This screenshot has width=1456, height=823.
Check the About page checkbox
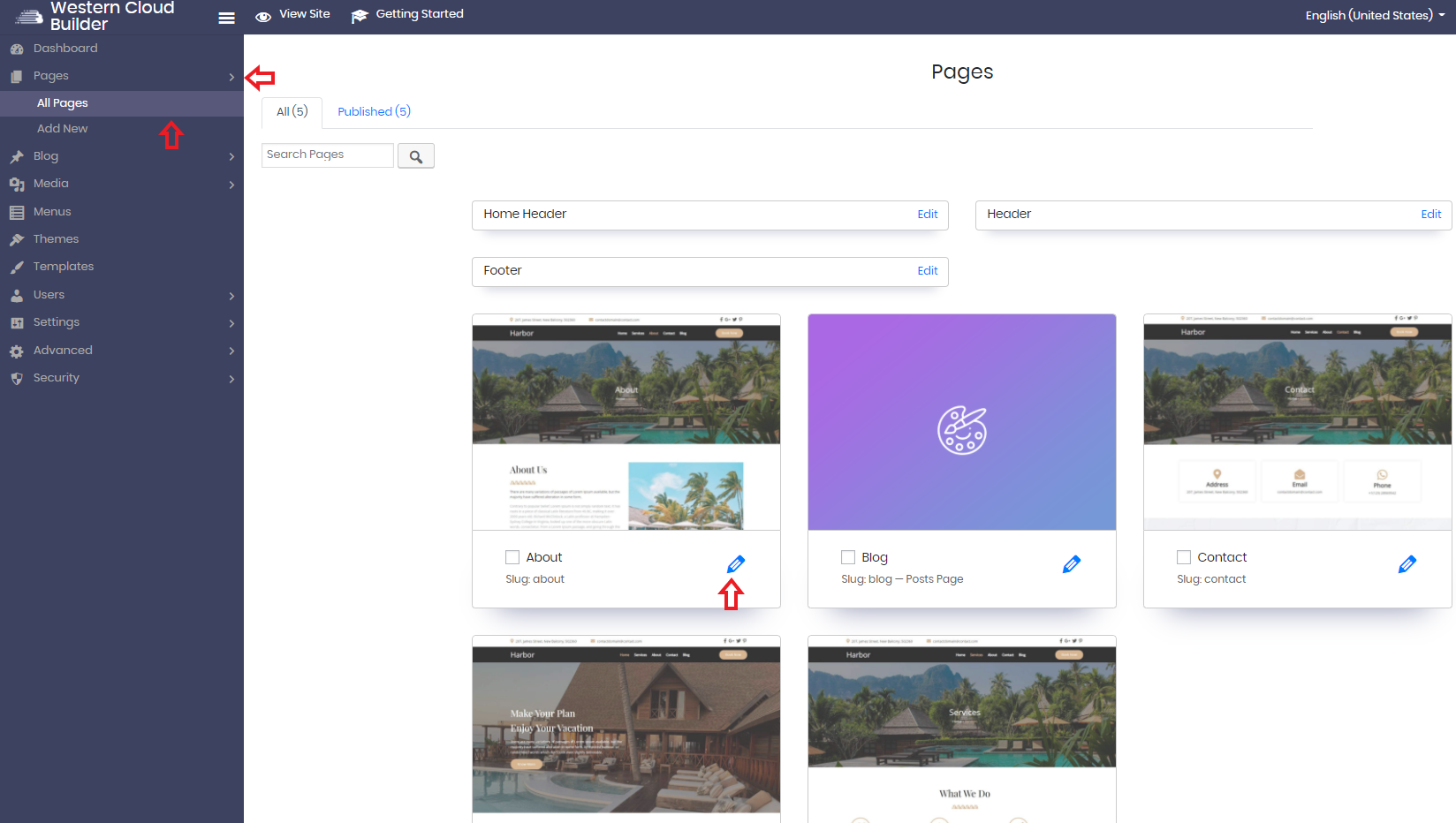[x=512, y=557]
